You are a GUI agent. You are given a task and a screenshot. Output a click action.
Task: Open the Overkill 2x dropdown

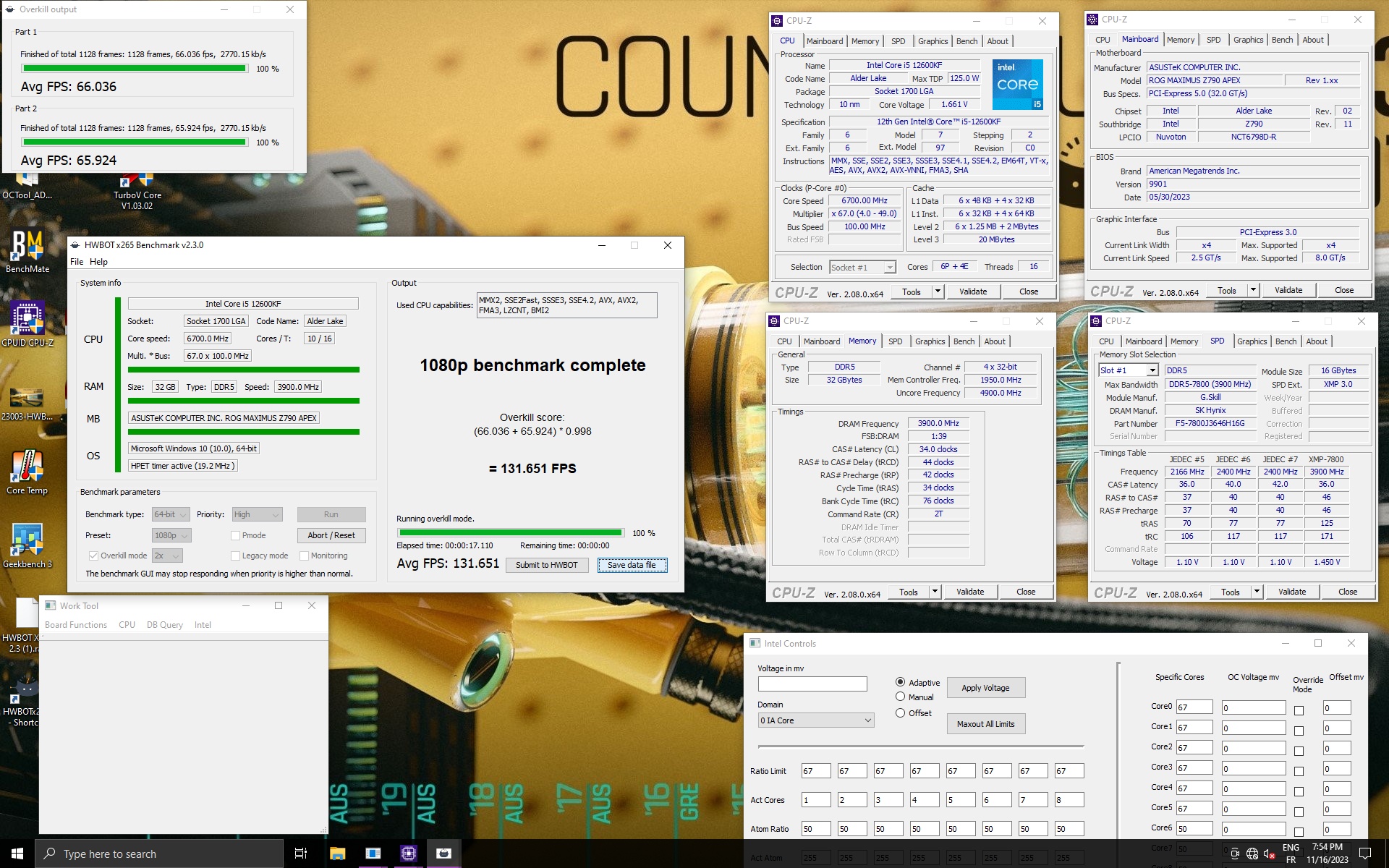(167, 556)
